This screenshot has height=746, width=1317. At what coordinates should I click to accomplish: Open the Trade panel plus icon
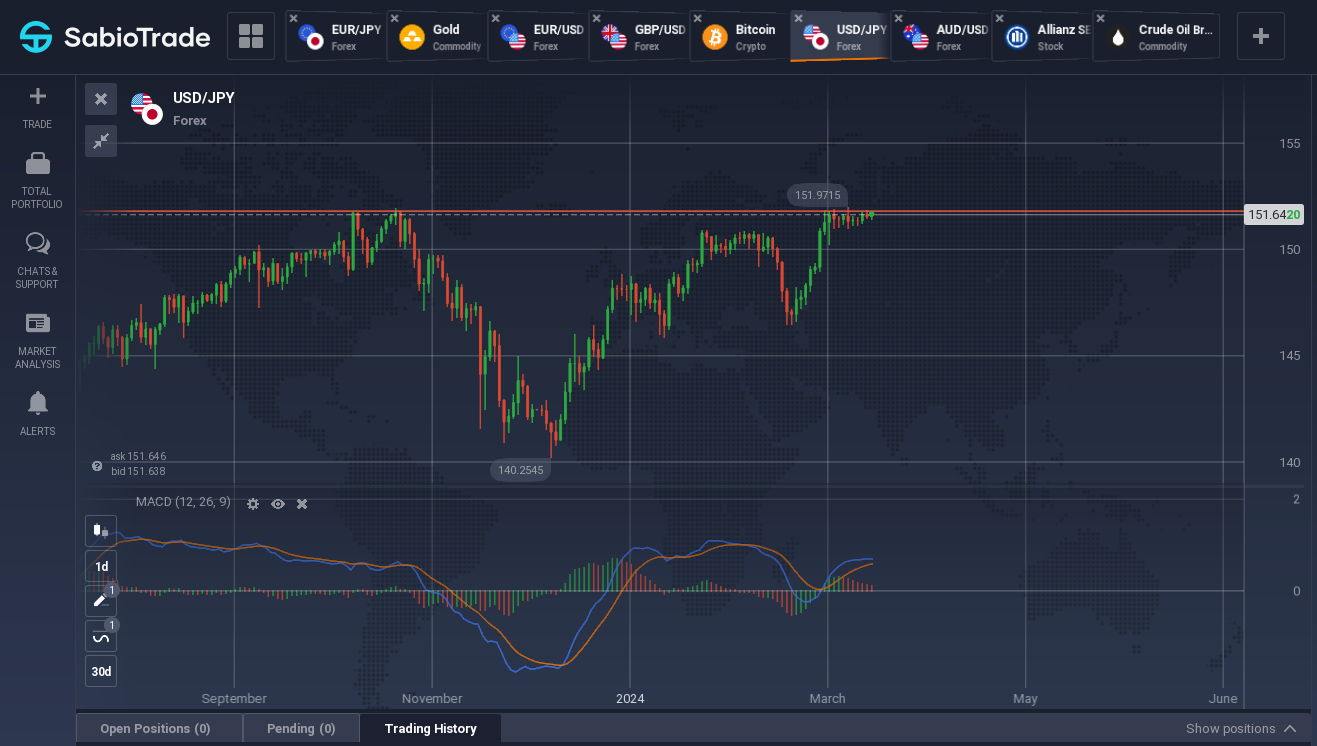click(37, 96)
